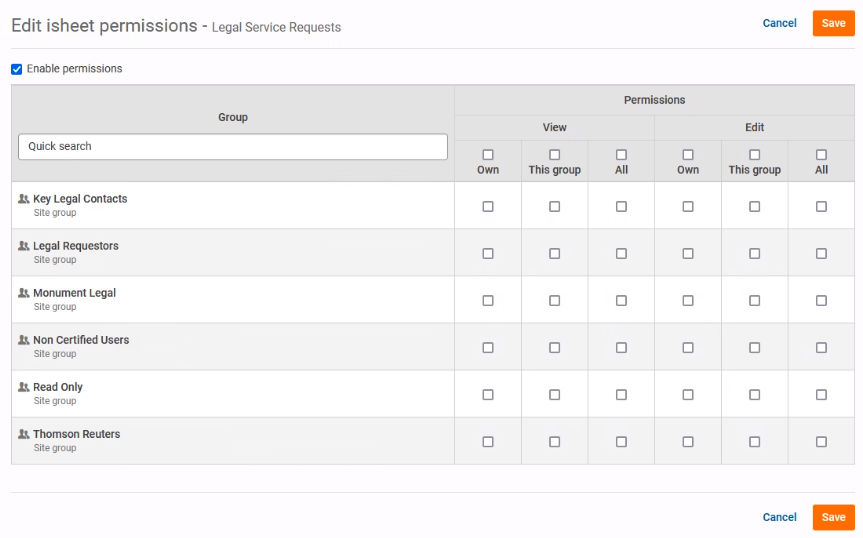Click the Key Legal Contacts group name

(x=80, y=199)
